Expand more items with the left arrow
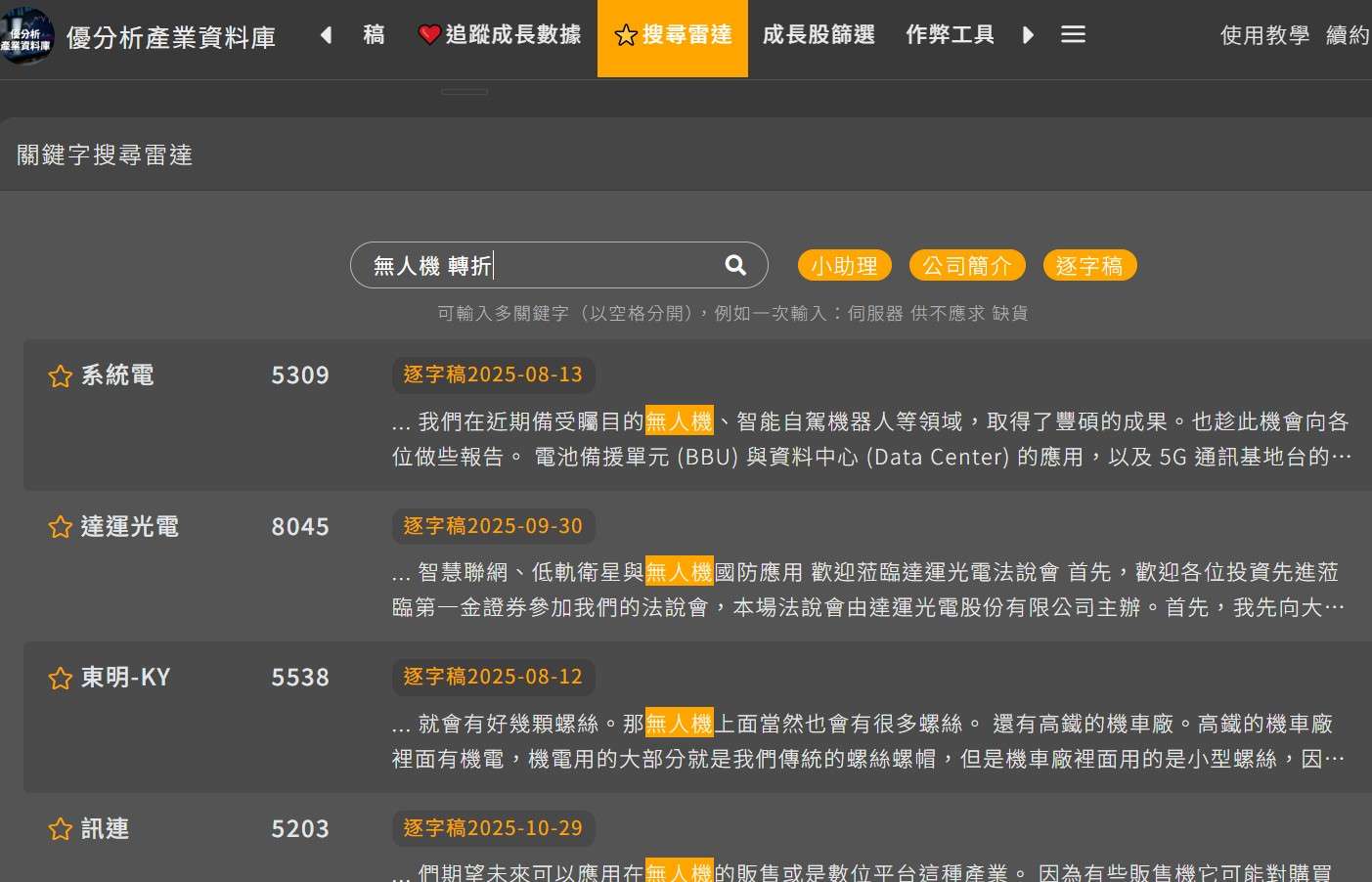This screenshot has height=882, width=1372. (326, 33)
